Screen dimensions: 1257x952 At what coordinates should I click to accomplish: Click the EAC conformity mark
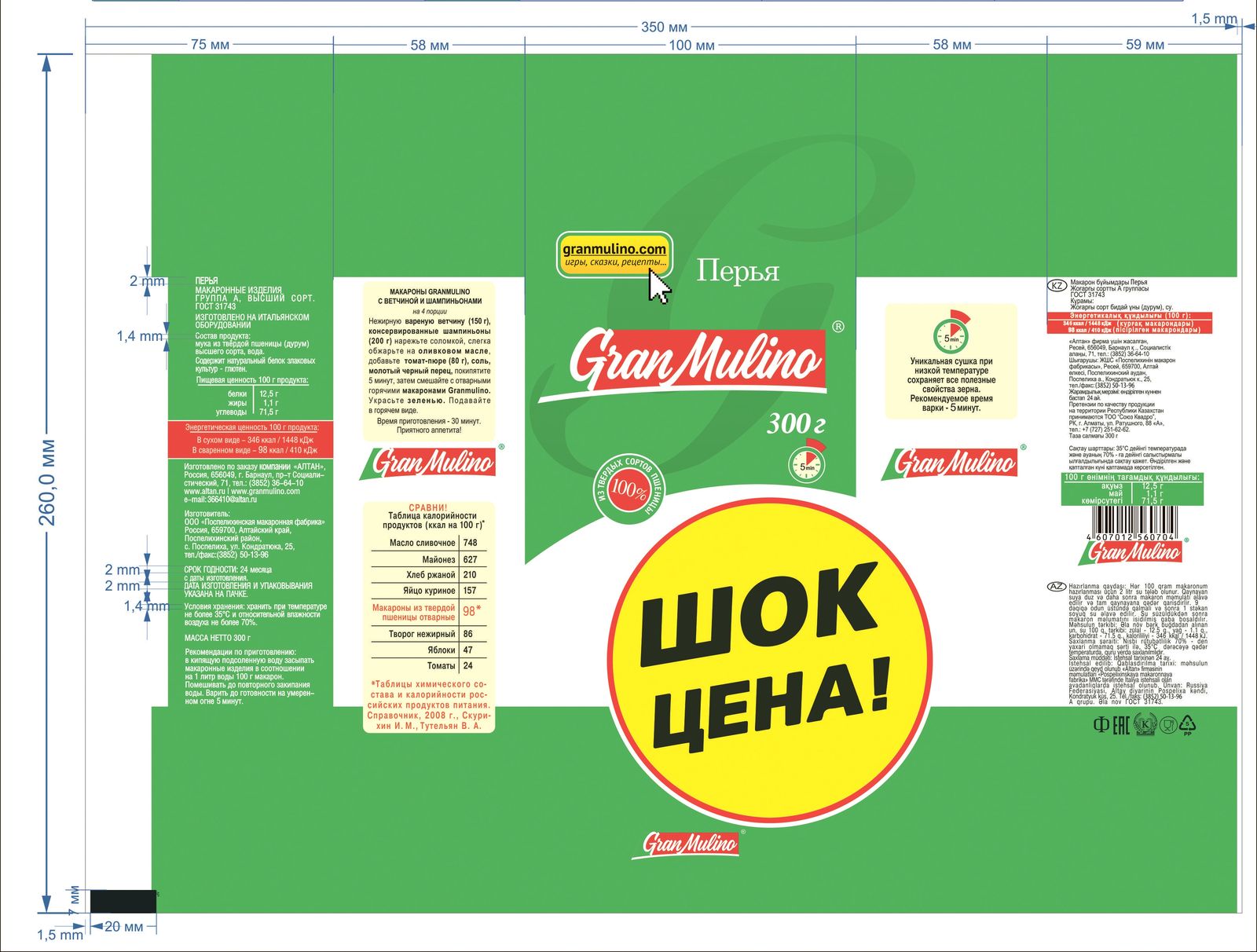click(1120, 724)
